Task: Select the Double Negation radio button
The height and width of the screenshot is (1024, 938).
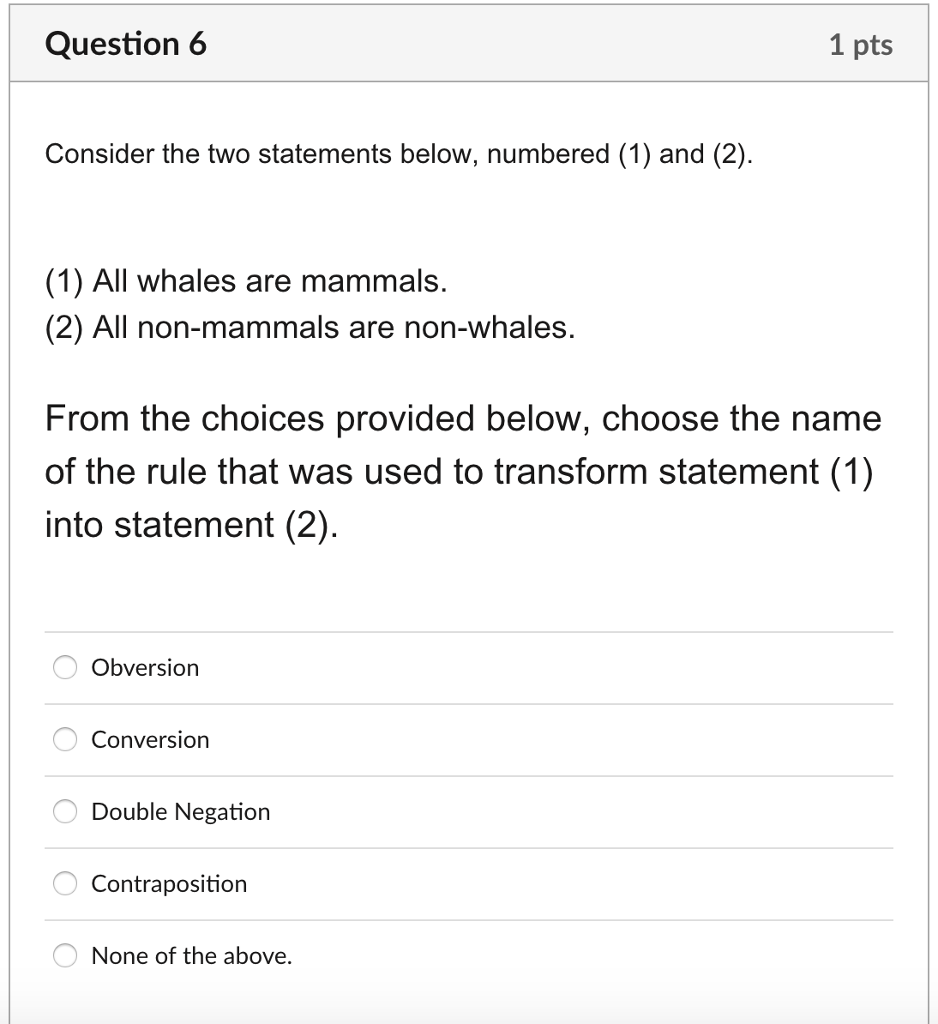Action: (x=64, y=812)
